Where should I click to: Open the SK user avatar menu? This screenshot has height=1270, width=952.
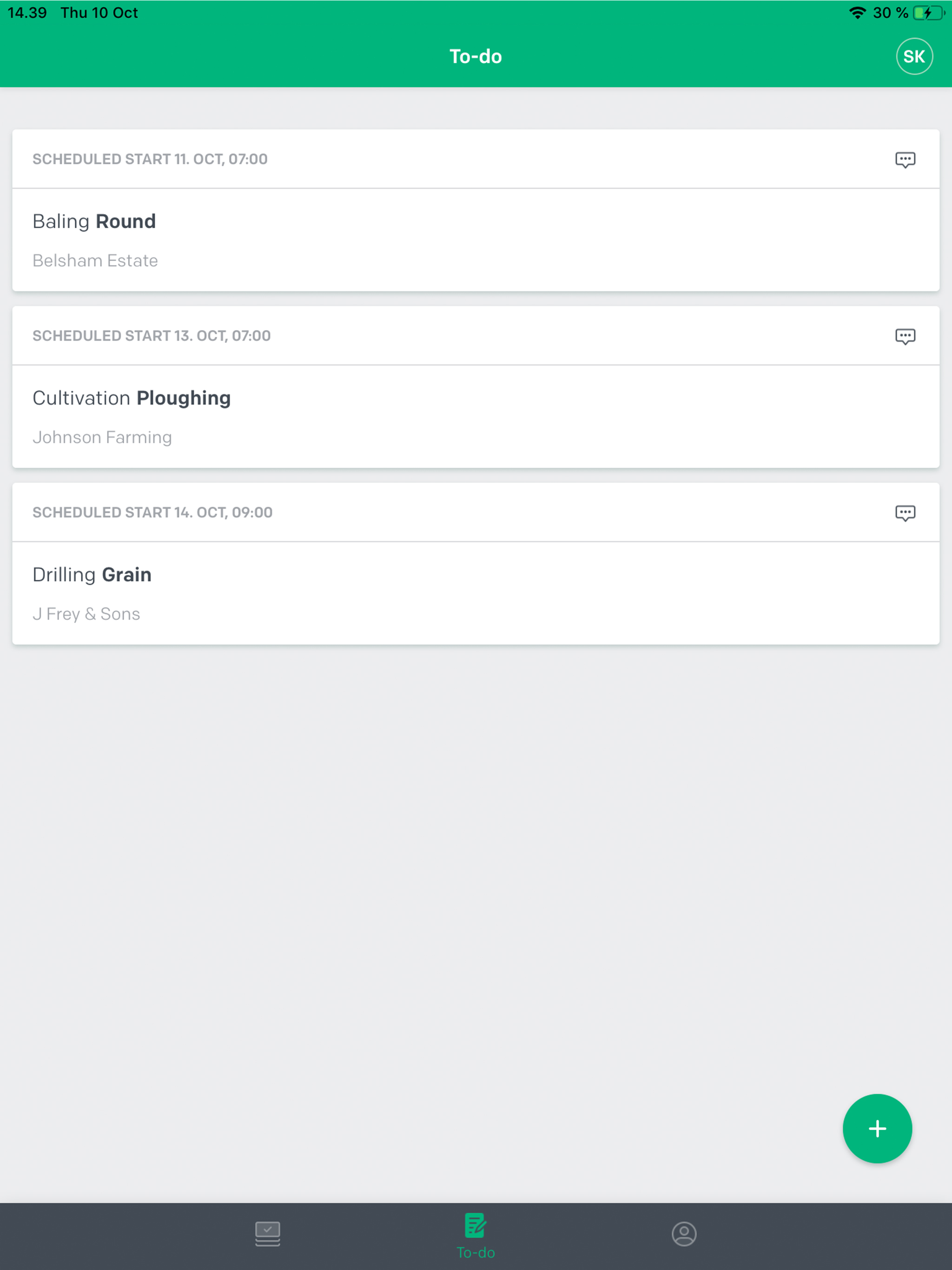(x=913, y=56)
